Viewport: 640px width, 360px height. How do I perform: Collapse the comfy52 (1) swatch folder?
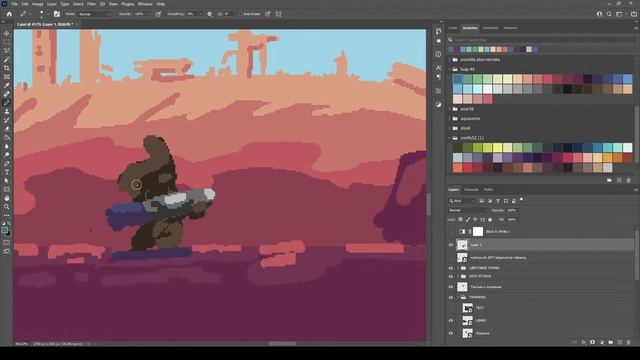(x=450, y=138)
